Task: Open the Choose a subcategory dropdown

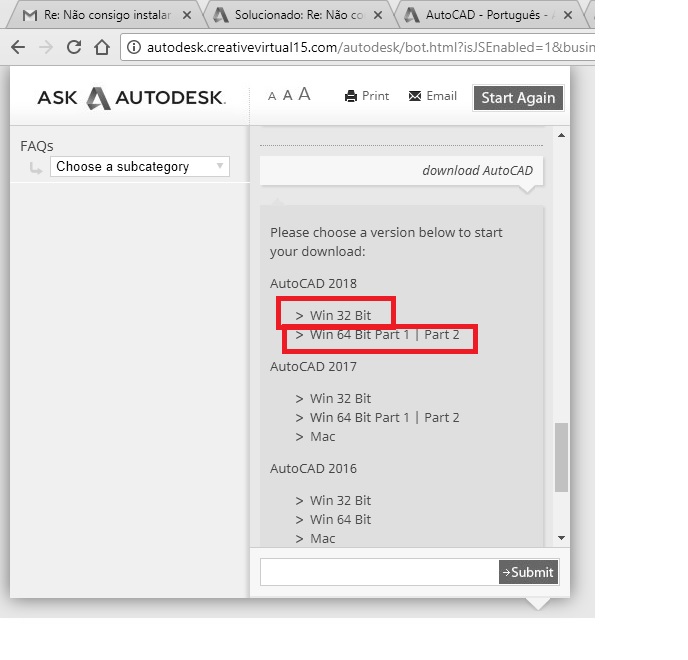Action: click(140, 167)
